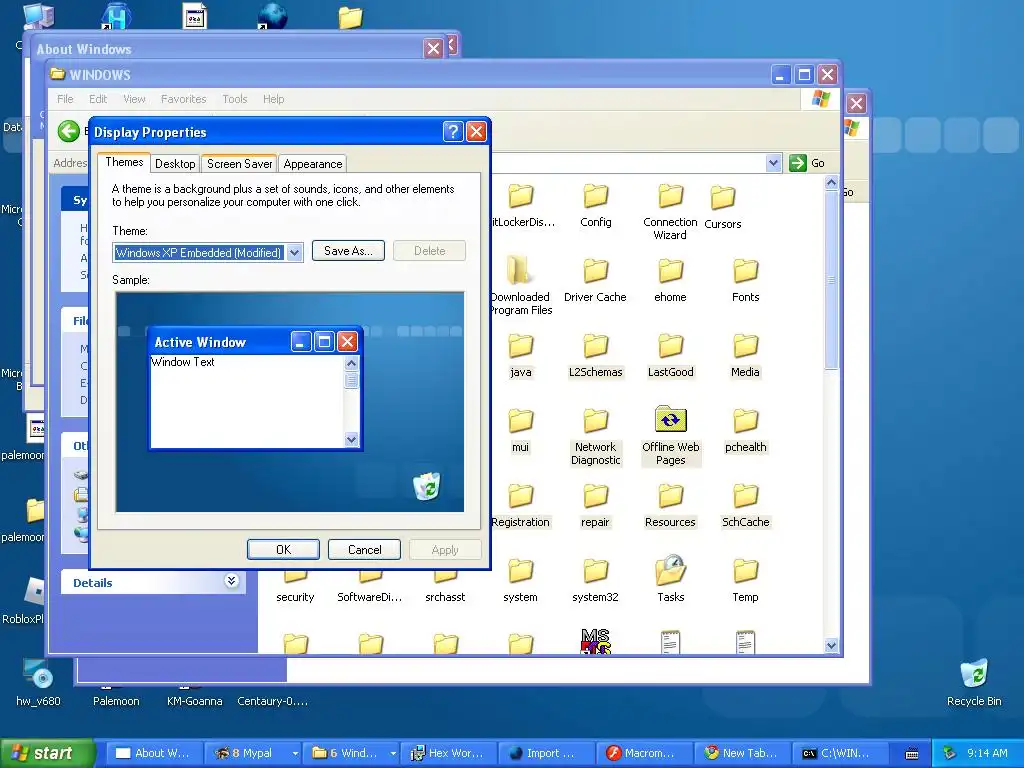Select the LastGood folder
Screen dimensions: 1024x768
point(670,356)
